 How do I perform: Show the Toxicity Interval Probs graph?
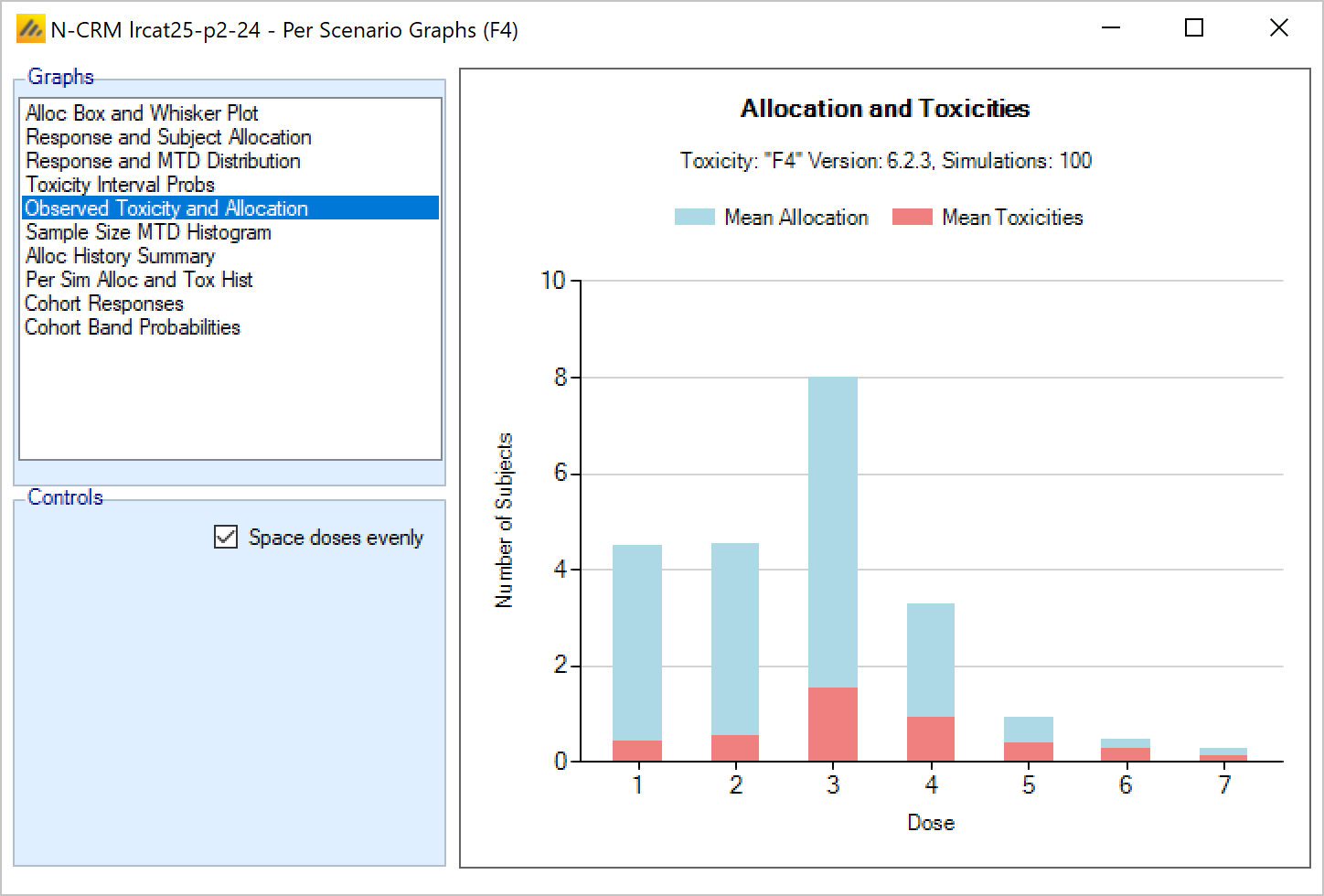[120, 185]
